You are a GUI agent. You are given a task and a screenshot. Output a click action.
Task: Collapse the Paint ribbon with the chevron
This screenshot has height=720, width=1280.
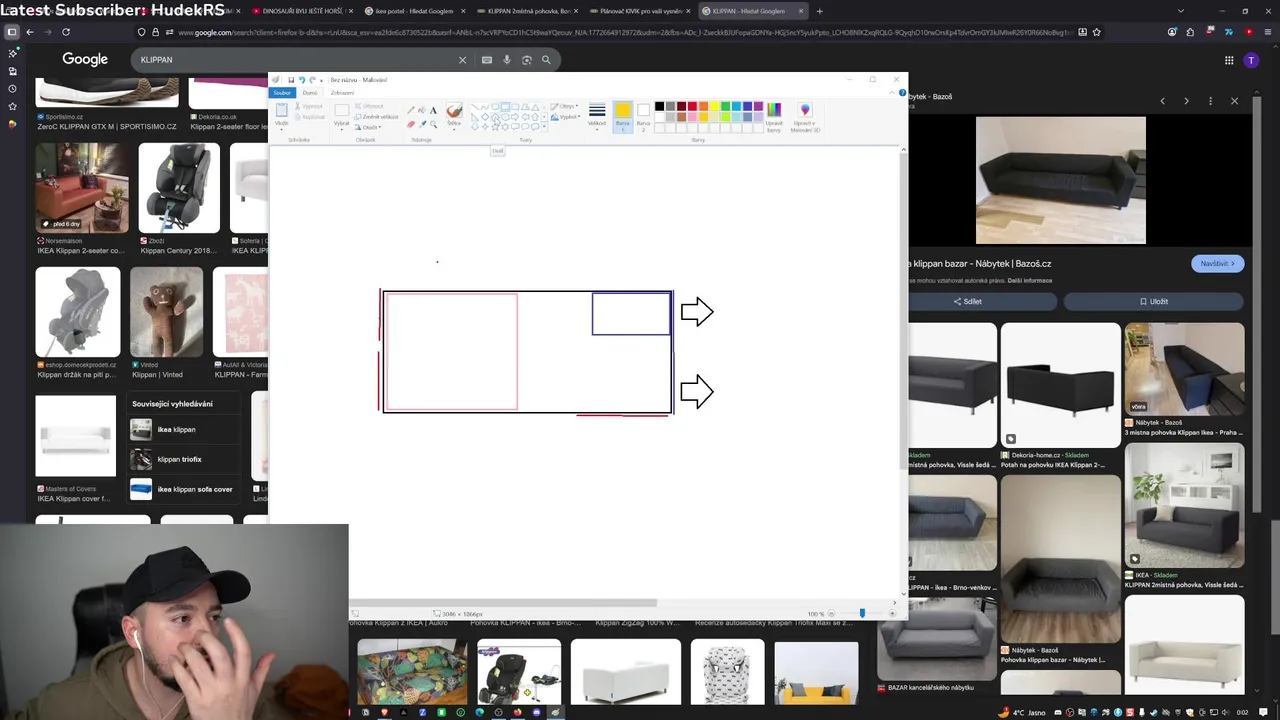pos(892,93)
